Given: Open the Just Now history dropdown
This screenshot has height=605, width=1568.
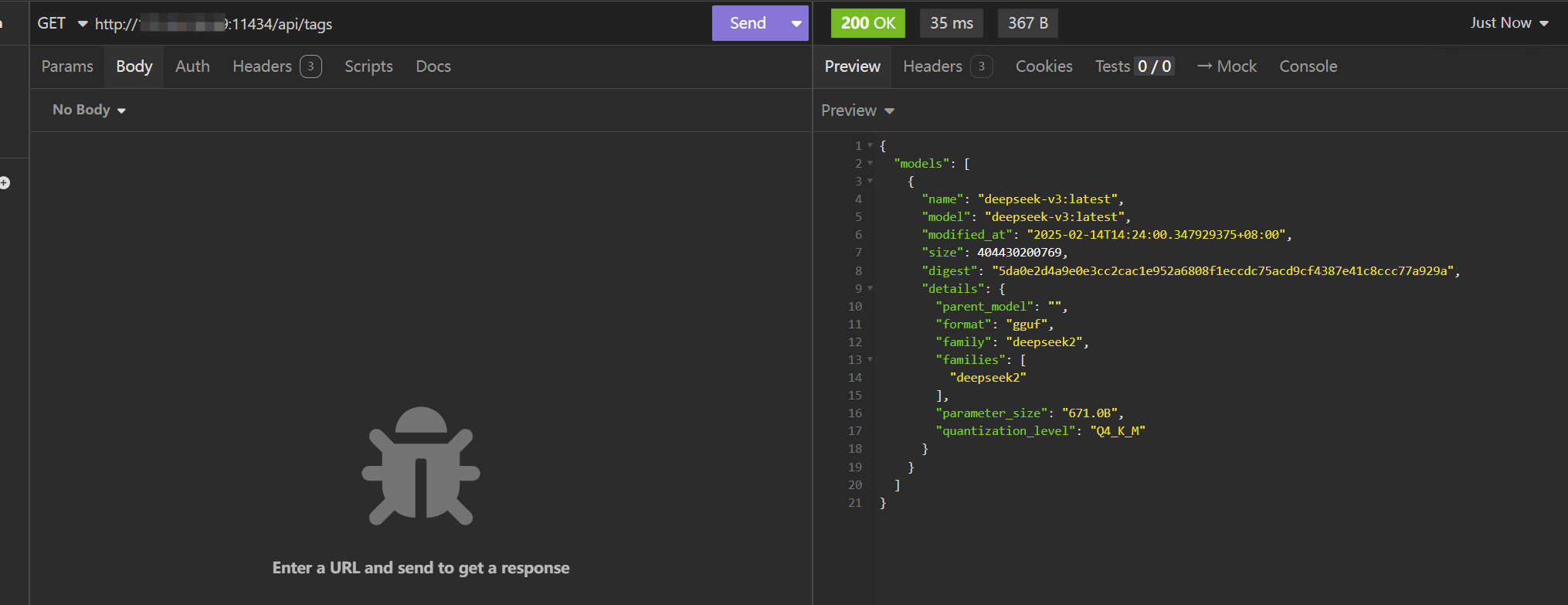Looking at the screenshot, I should pyautogui.click(x=1509, y=23).
